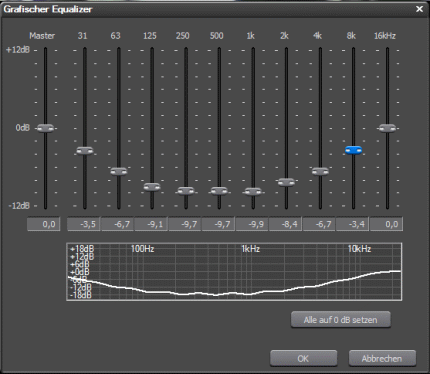Click the 16kHz value field showing 0,0
This screenshot has height=374, width=430.
387,224
